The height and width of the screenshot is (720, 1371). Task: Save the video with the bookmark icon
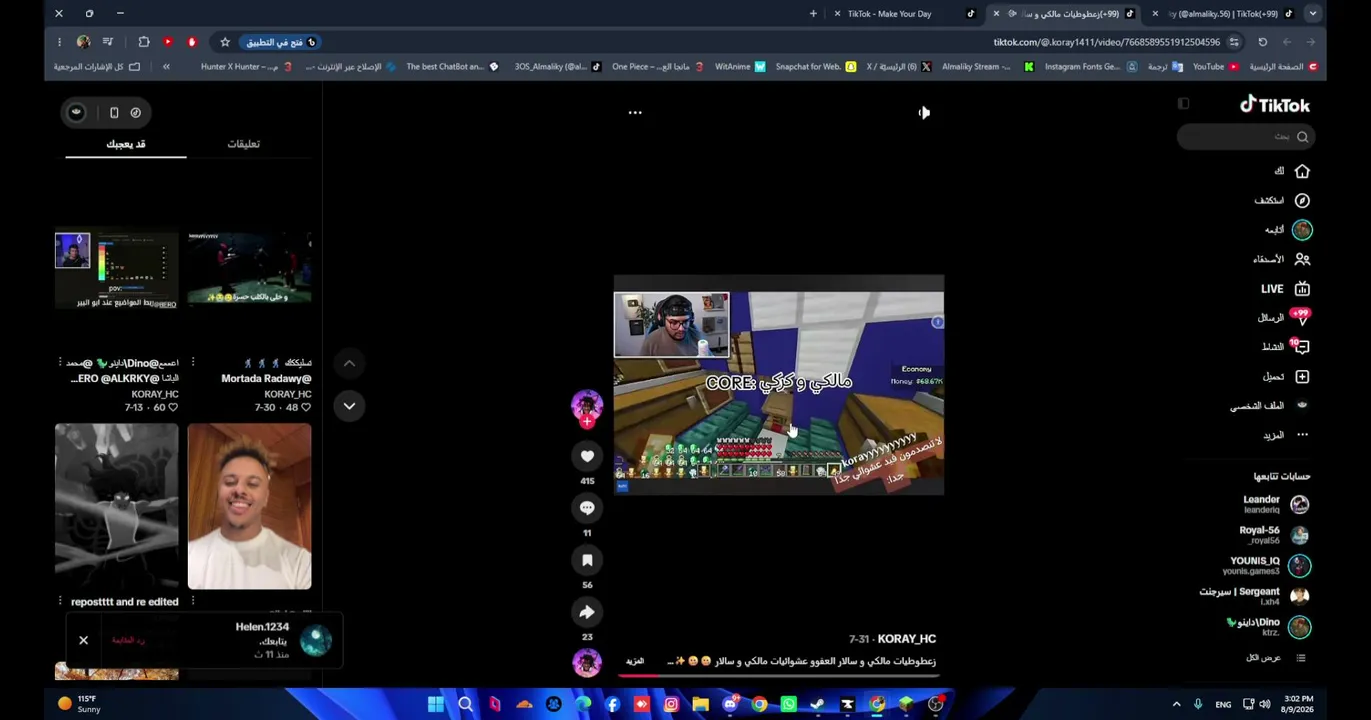[x=587, y=560]
